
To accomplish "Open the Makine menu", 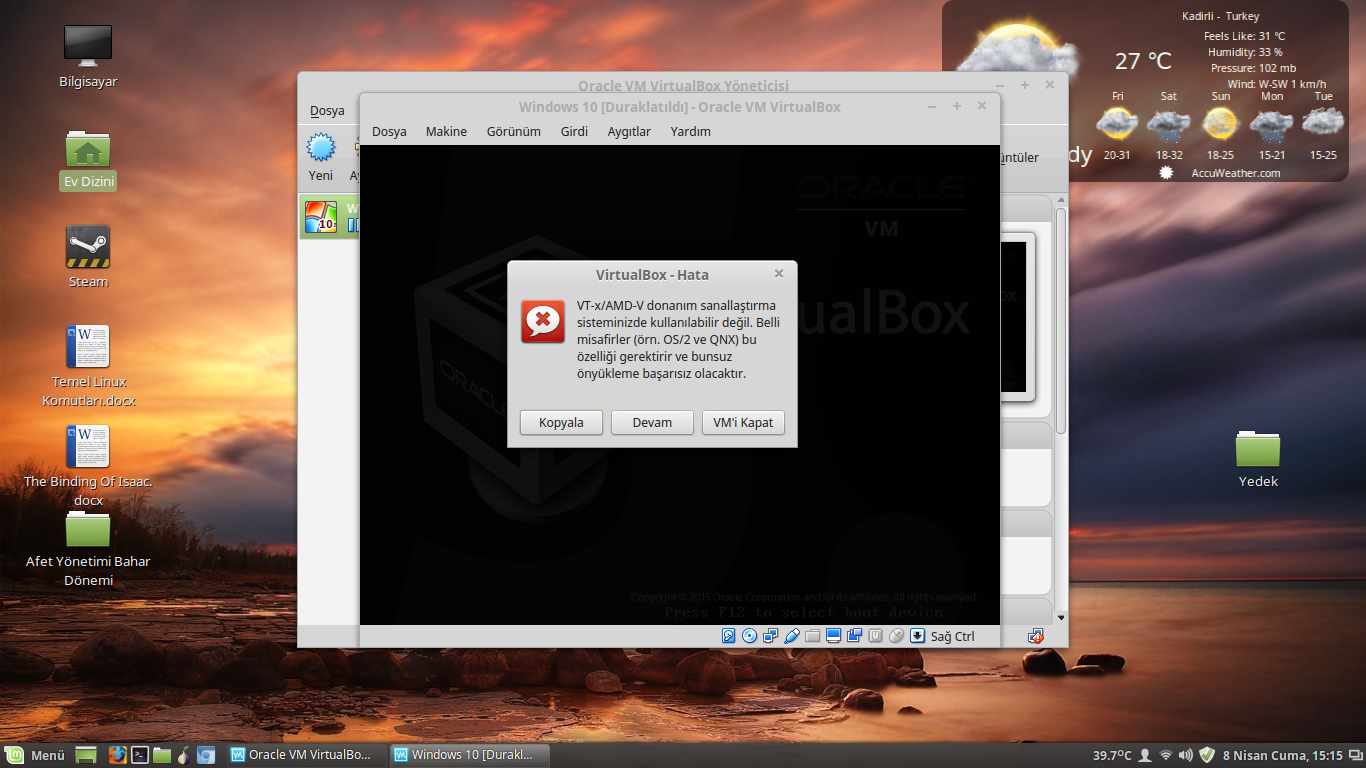I will point(446,131).
